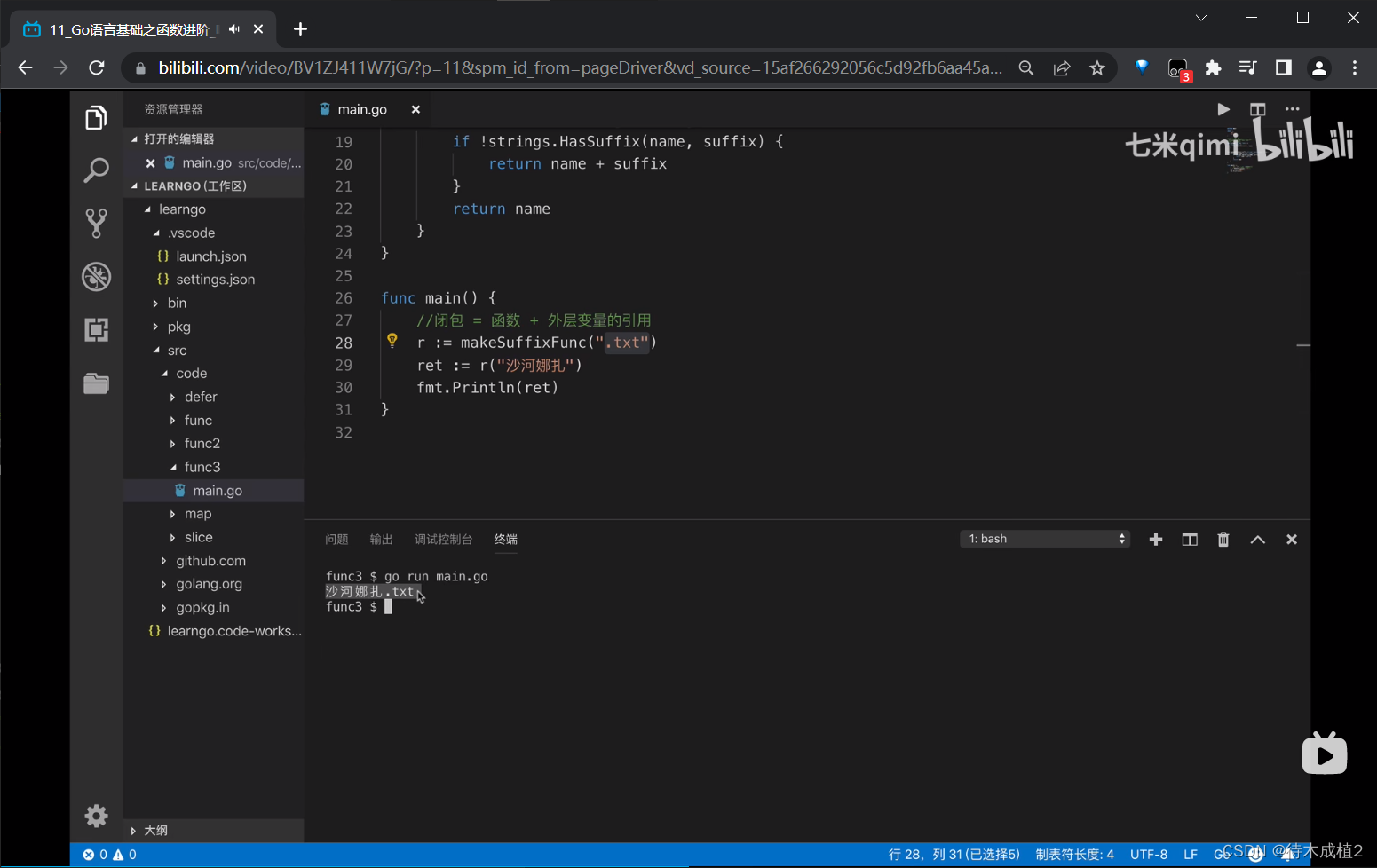The height and width of the screenshot is (868, 1377).
Task: Switch to the Terminal panel tab
Action: 506,540
